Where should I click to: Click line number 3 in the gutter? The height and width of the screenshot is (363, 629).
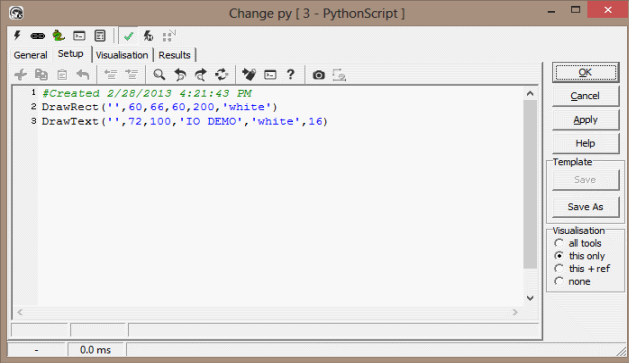coord(34,121)
